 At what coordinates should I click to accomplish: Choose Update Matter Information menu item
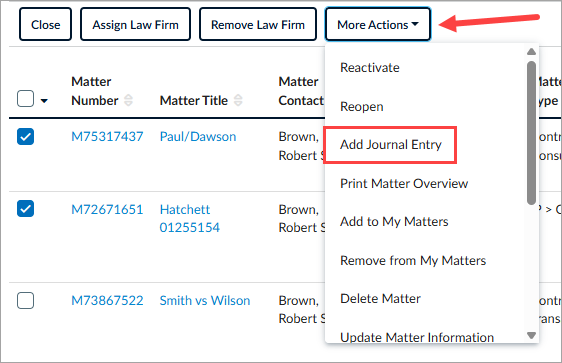(x=417, y=337)
